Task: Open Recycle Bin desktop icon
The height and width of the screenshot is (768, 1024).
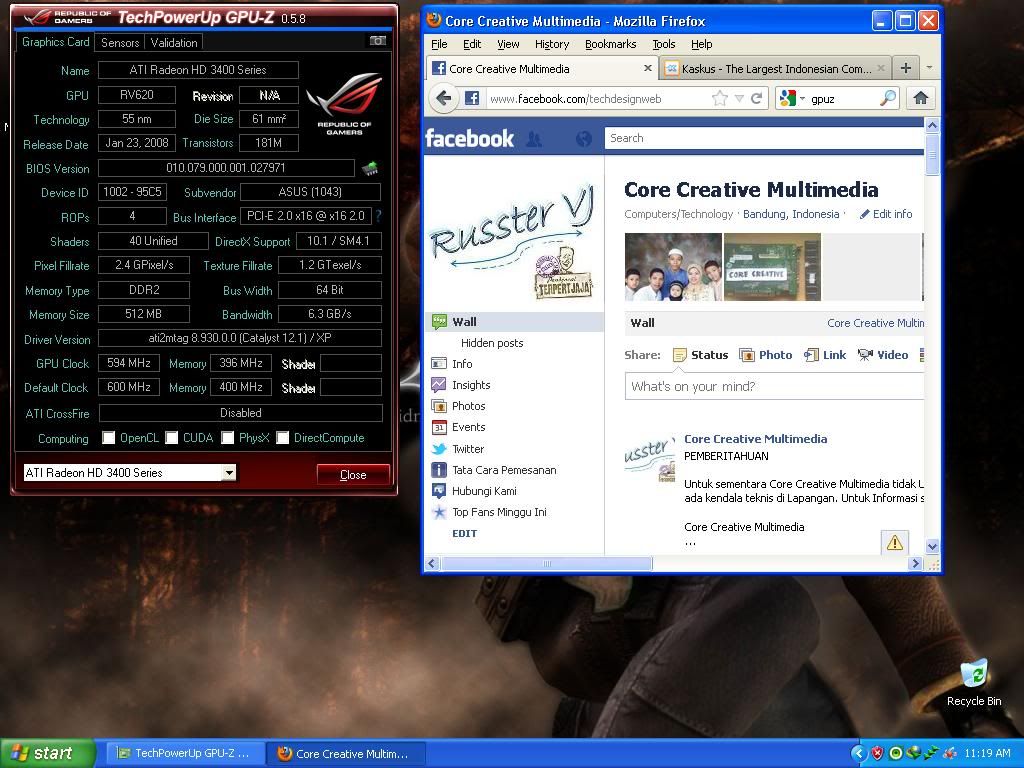Action: point(974,682)
